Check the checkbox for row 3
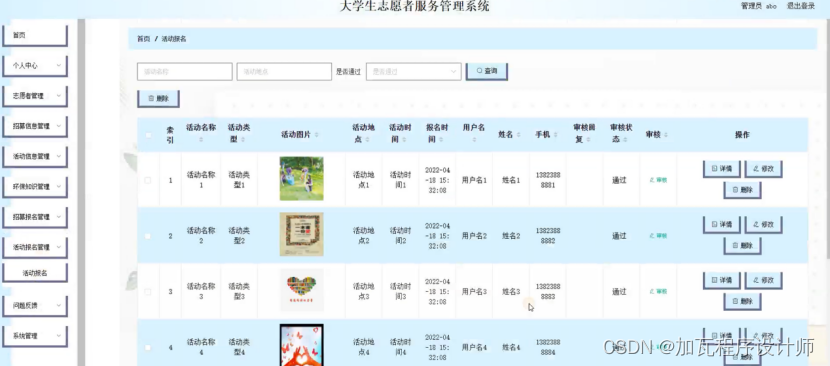Image resolution: width=830 pixels, height=366 pixels. click(148, 291)
